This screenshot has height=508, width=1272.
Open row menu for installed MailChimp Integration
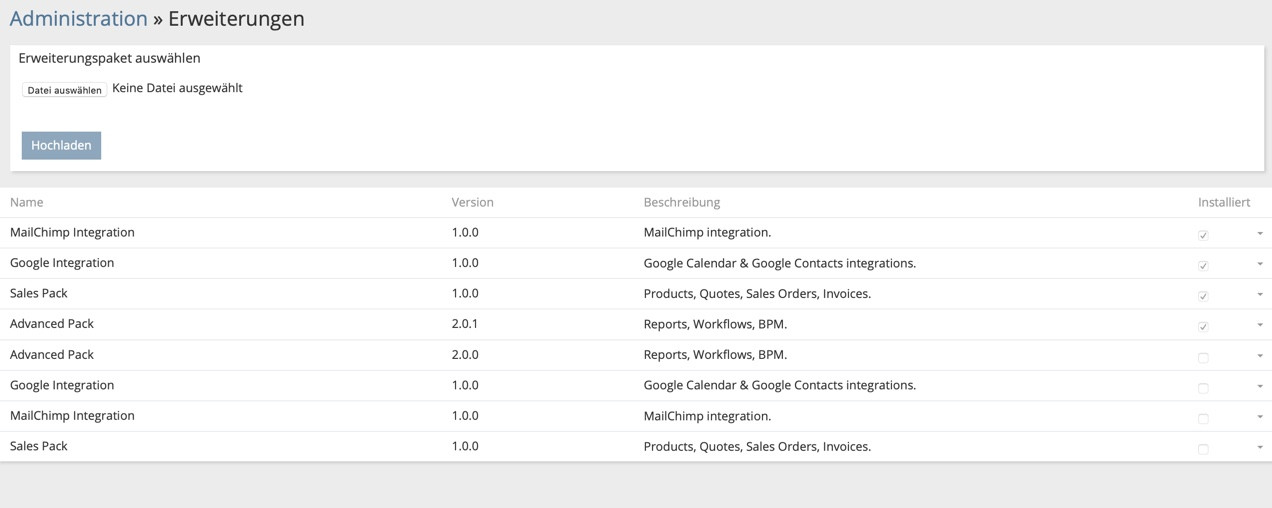(1259, 234)
